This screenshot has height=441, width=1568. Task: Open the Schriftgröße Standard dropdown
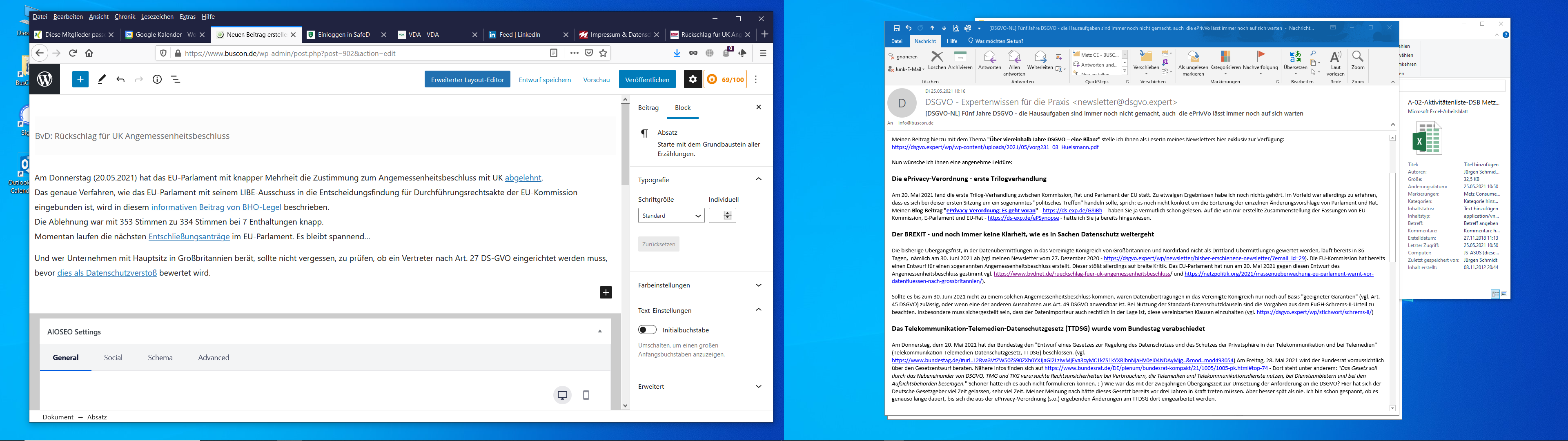[x=671, y=216]
